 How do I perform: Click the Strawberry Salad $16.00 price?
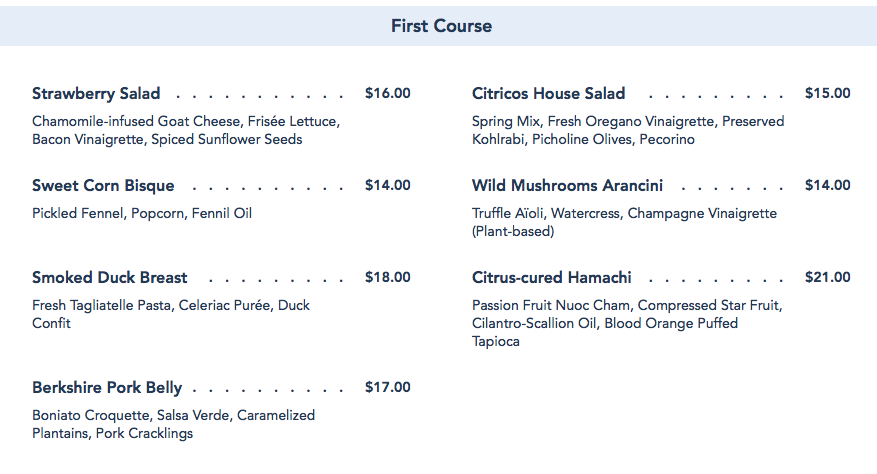pyautogui.click(x=388, y=94)
